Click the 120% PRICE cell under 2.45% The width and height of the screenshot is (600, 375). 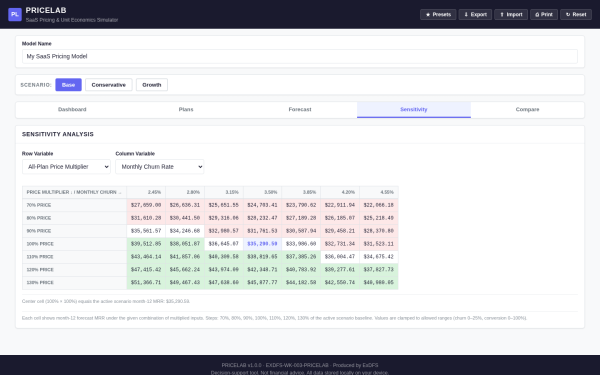(146, 270)
